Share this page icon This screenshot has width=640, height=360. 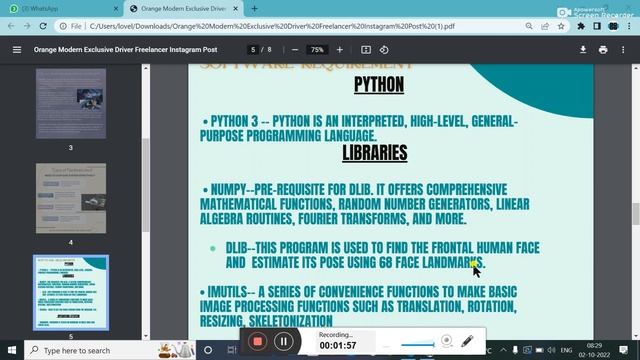545,26
